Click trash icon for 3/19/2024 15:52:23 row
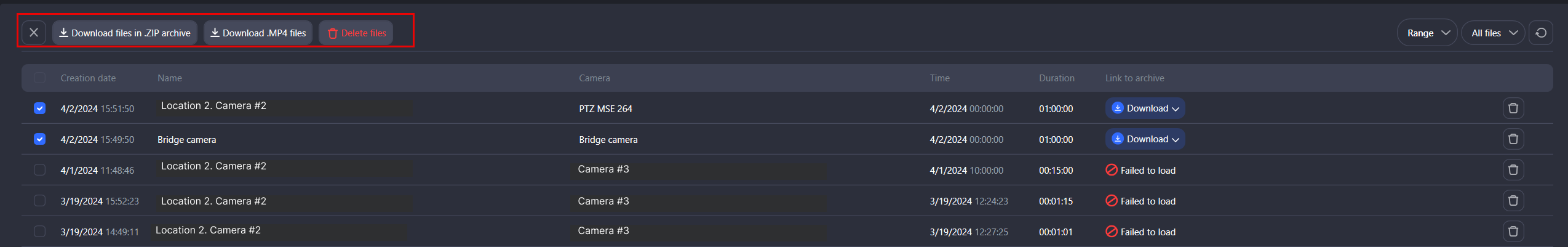 pyautogui.click(x=1513, y=201)
